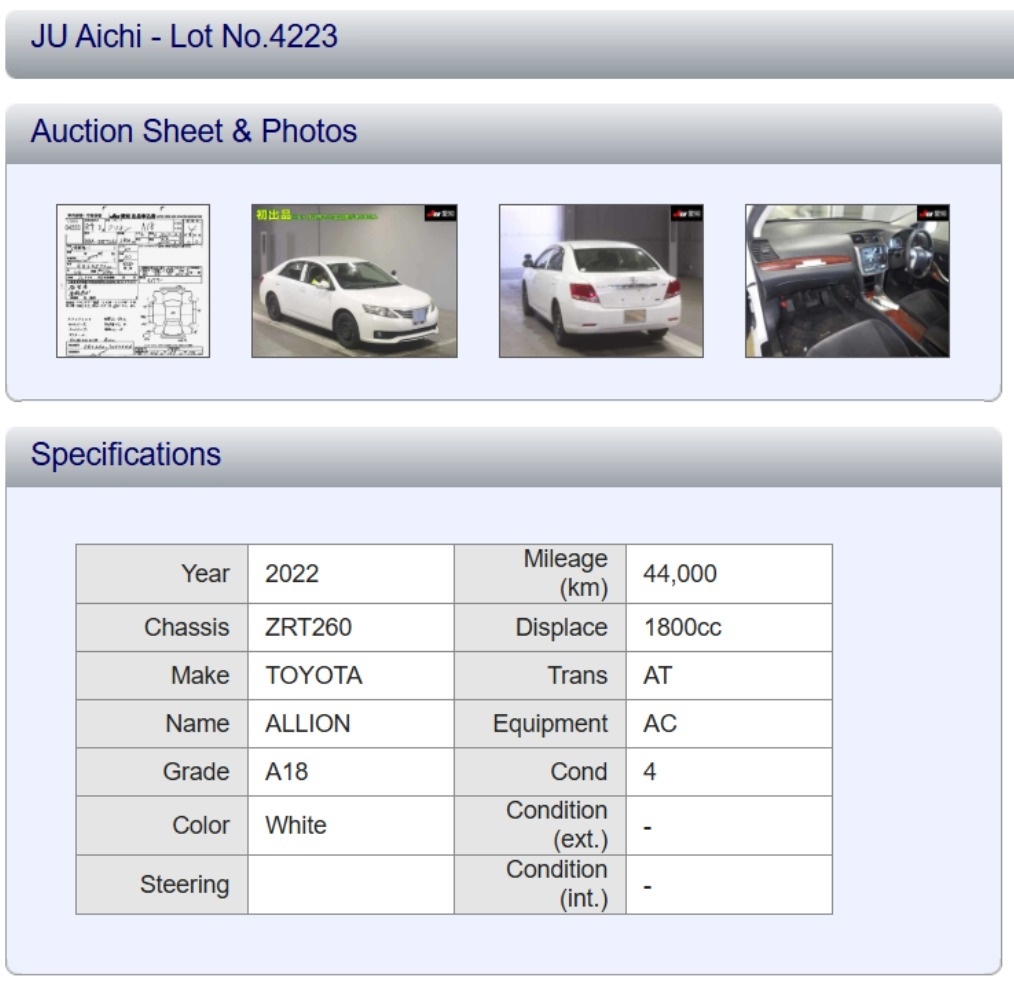
Task: Click the 1800cc displacement value
Action: pyautogui.click(x=682, y=628)
